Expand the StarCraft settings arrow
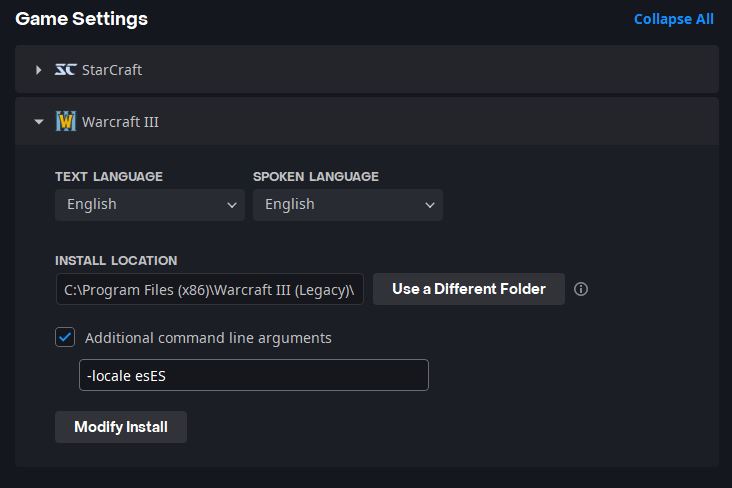 (39, 70)
